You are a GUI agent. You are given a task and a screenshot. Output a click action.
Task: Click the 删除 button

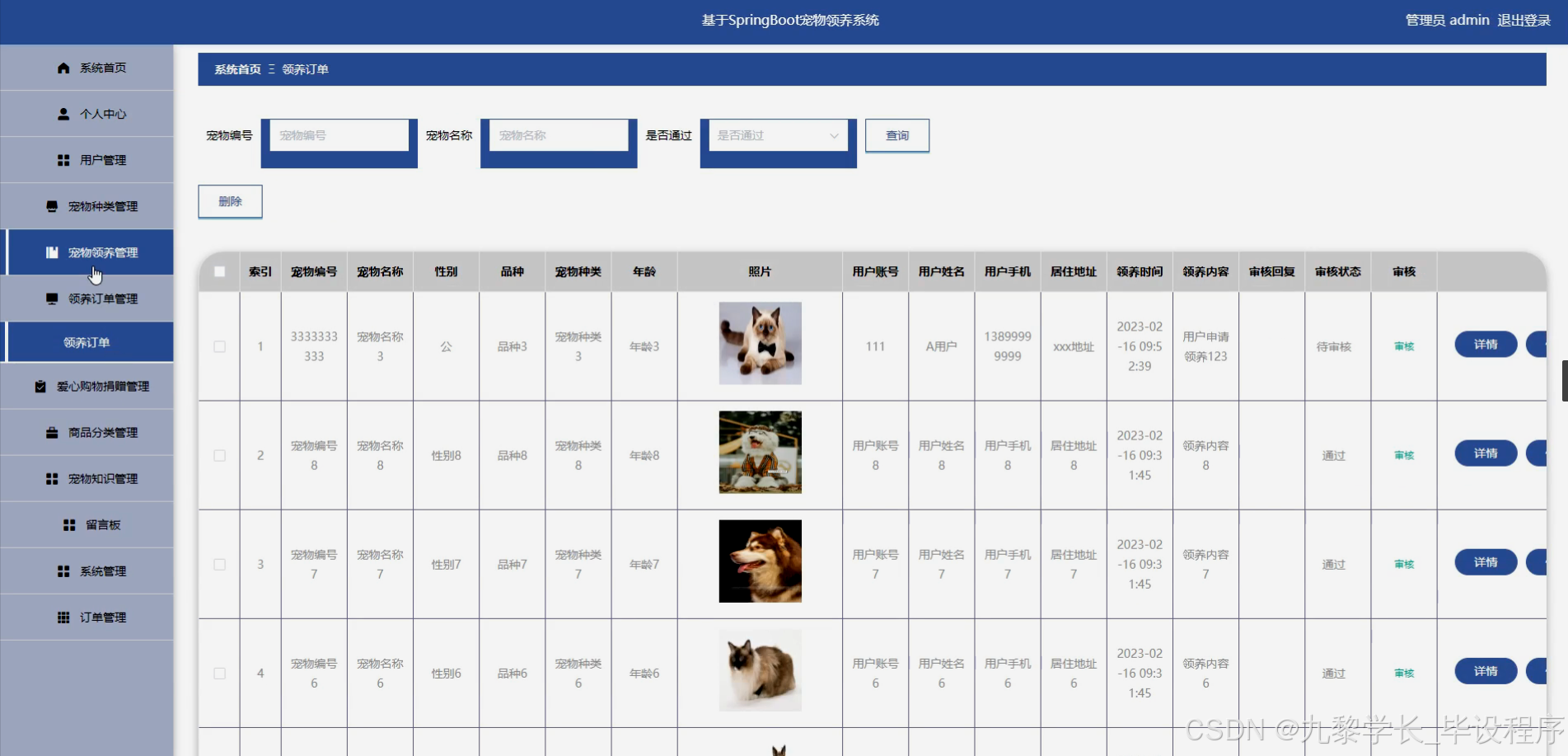point(230,201)
